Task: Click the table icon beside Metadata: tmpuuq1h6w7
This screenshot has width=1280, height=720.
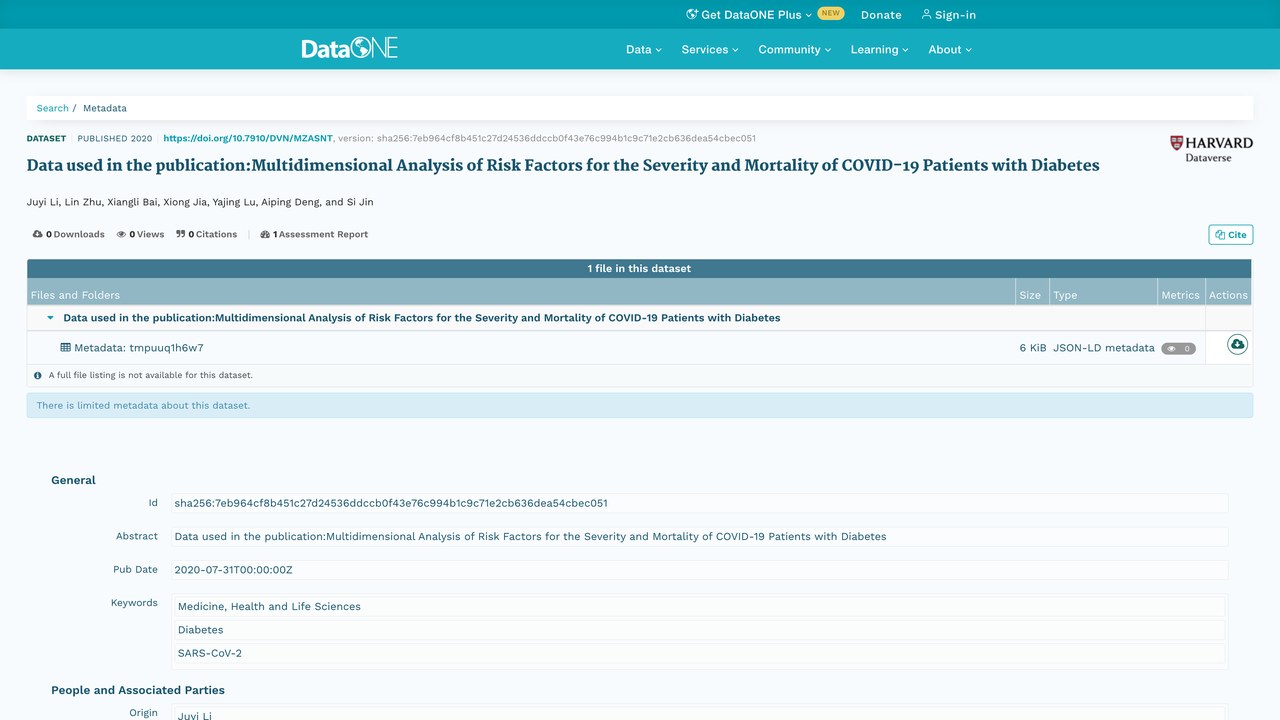Action: click(66, 348)
